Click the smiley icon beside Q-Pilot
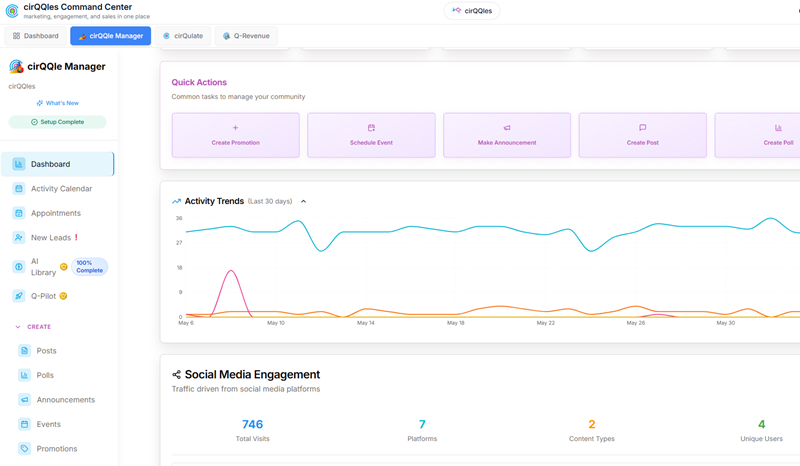 pyautogui.click(x=63, y=296)
